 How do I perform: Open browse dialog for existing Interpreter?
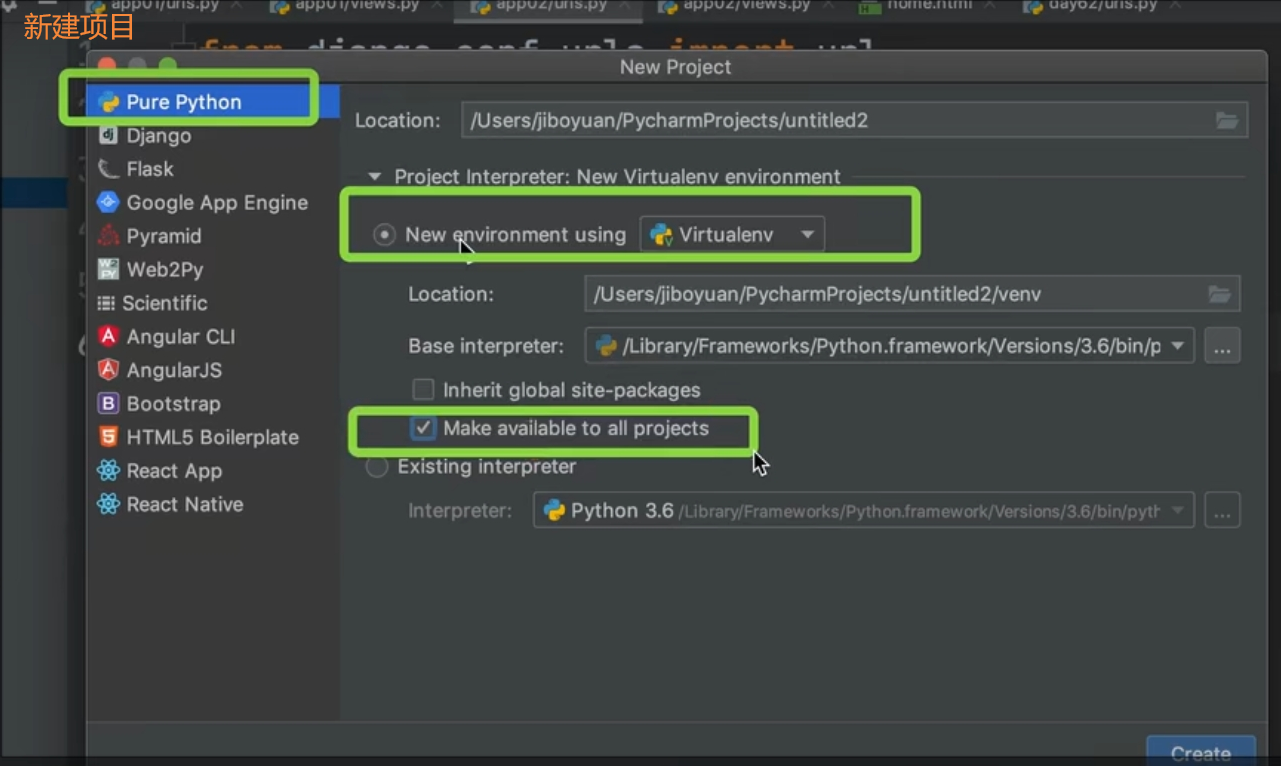1222,511
